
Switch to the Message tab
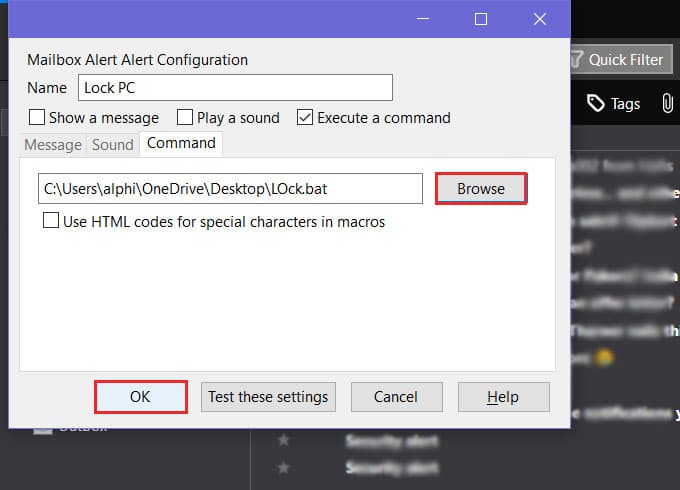(x=53, y=145)
